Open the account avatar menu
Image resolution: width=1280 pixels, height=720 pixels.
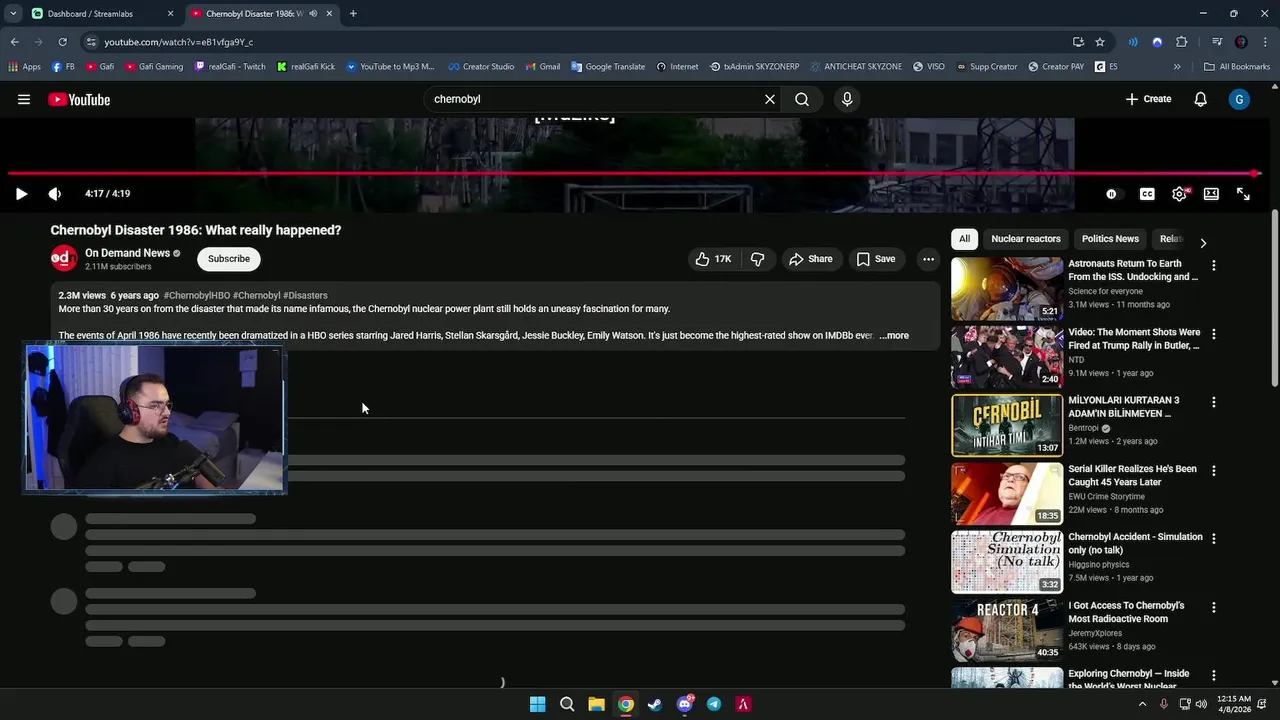point(1239,99)
